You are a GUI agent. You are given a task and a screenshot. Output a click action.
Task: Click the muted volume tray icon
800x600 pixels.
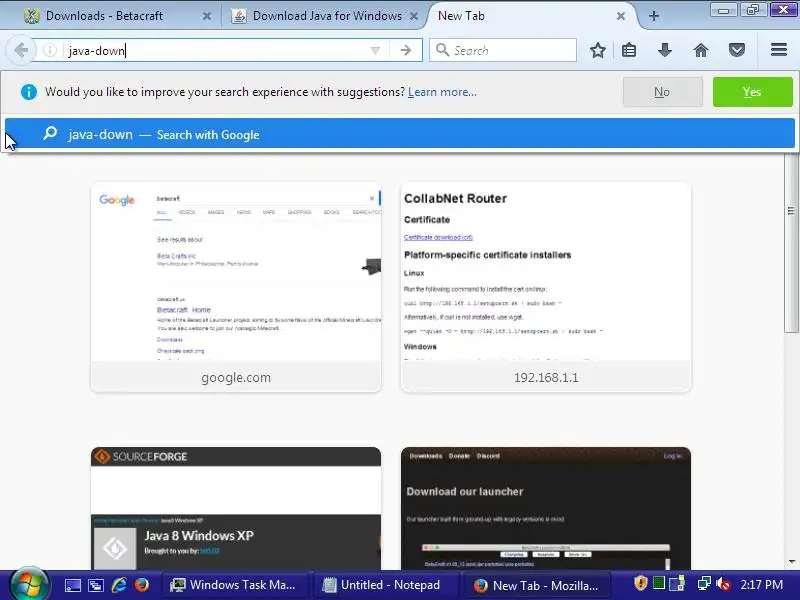[723, 583]
